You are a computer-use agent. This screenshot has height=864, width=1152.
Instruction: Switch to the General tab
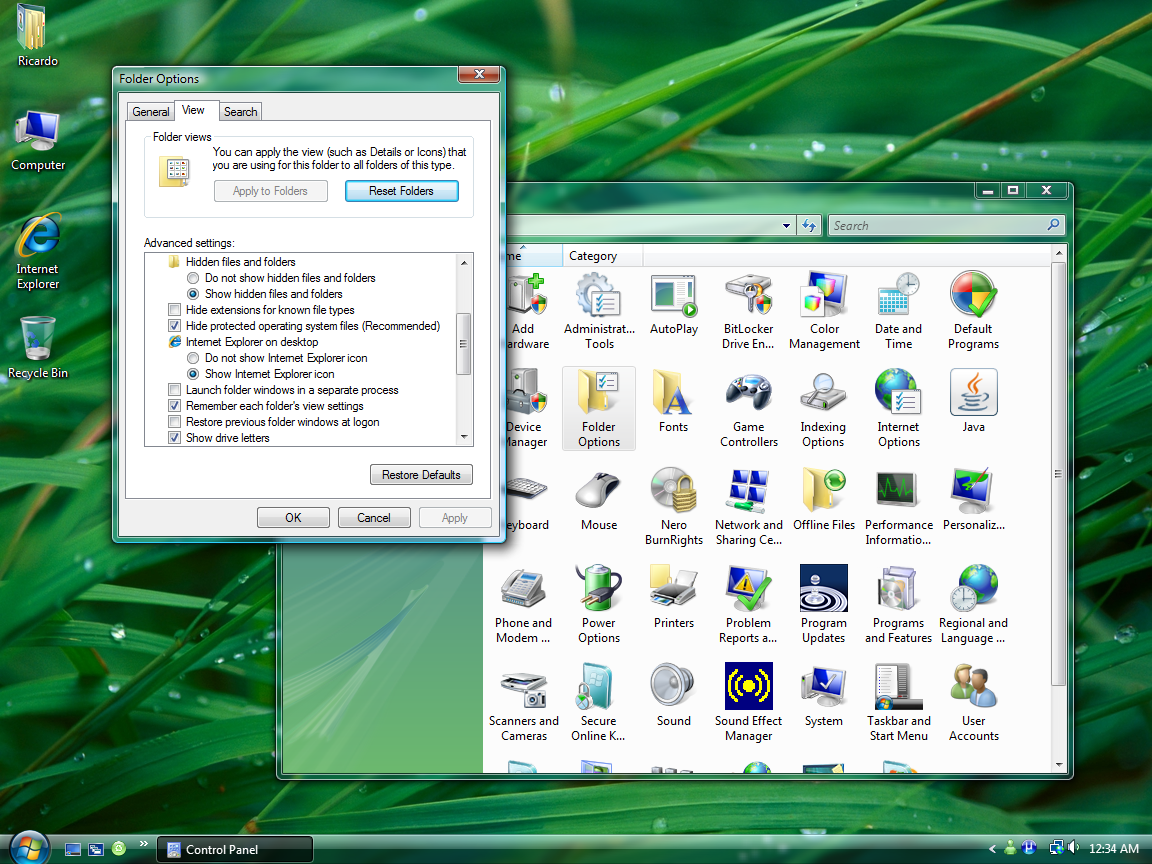click(150, 111)
